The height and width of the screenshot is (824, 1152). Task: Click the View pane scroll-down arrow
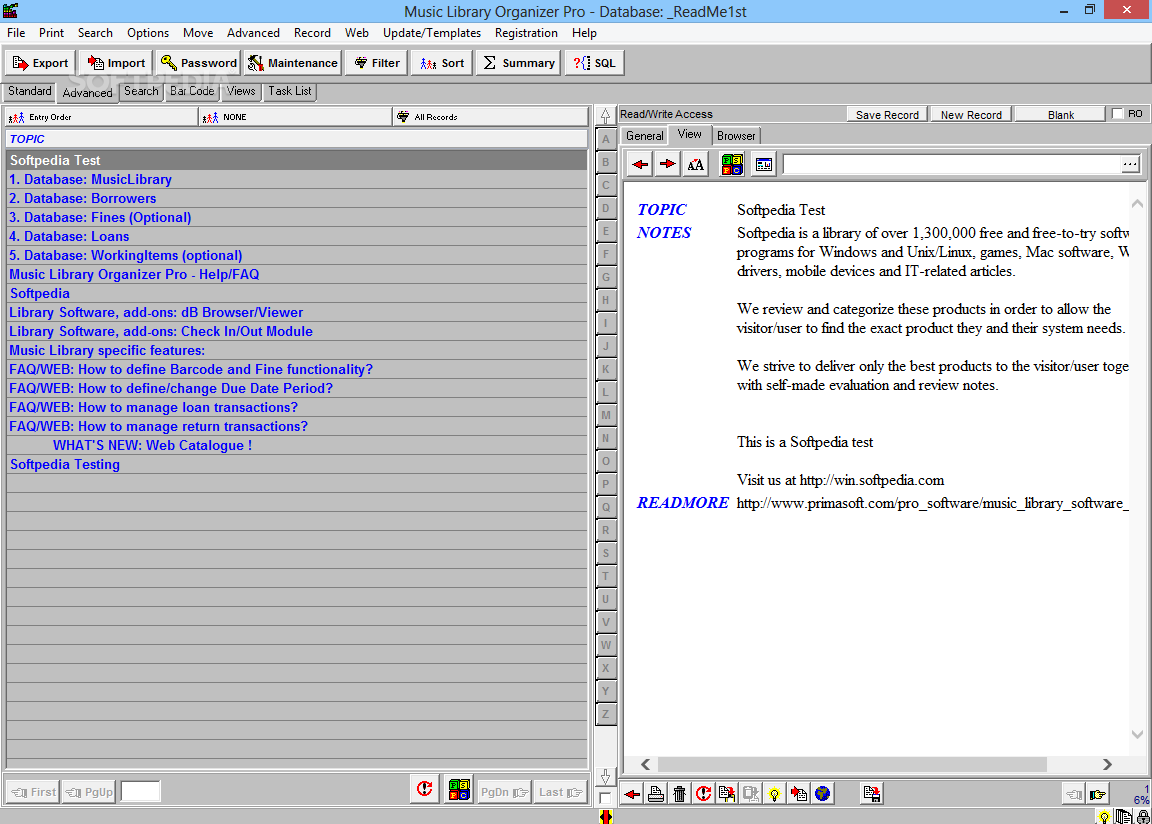[1137, 734]
